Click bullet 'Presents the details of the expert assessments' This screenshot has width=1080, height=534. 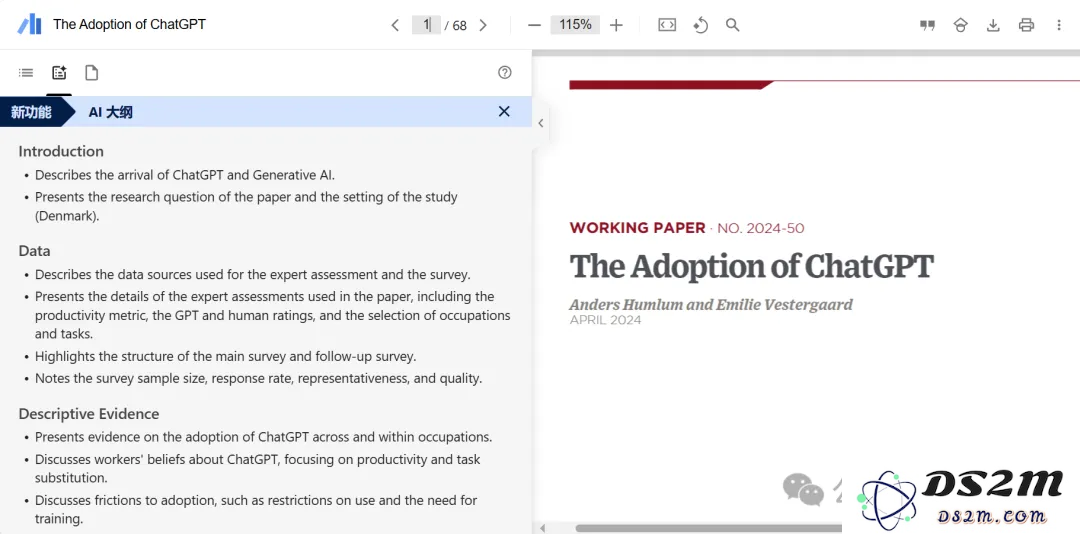tap(273, 315)
